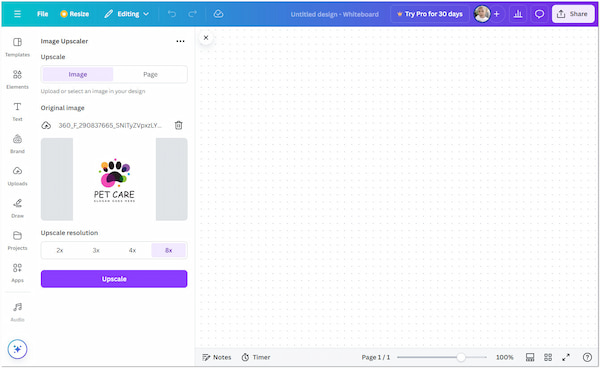Click the purple Upscale button
The height and width of the screenshot is (368, 600).
pyautogui.click(x=114, y=279)
